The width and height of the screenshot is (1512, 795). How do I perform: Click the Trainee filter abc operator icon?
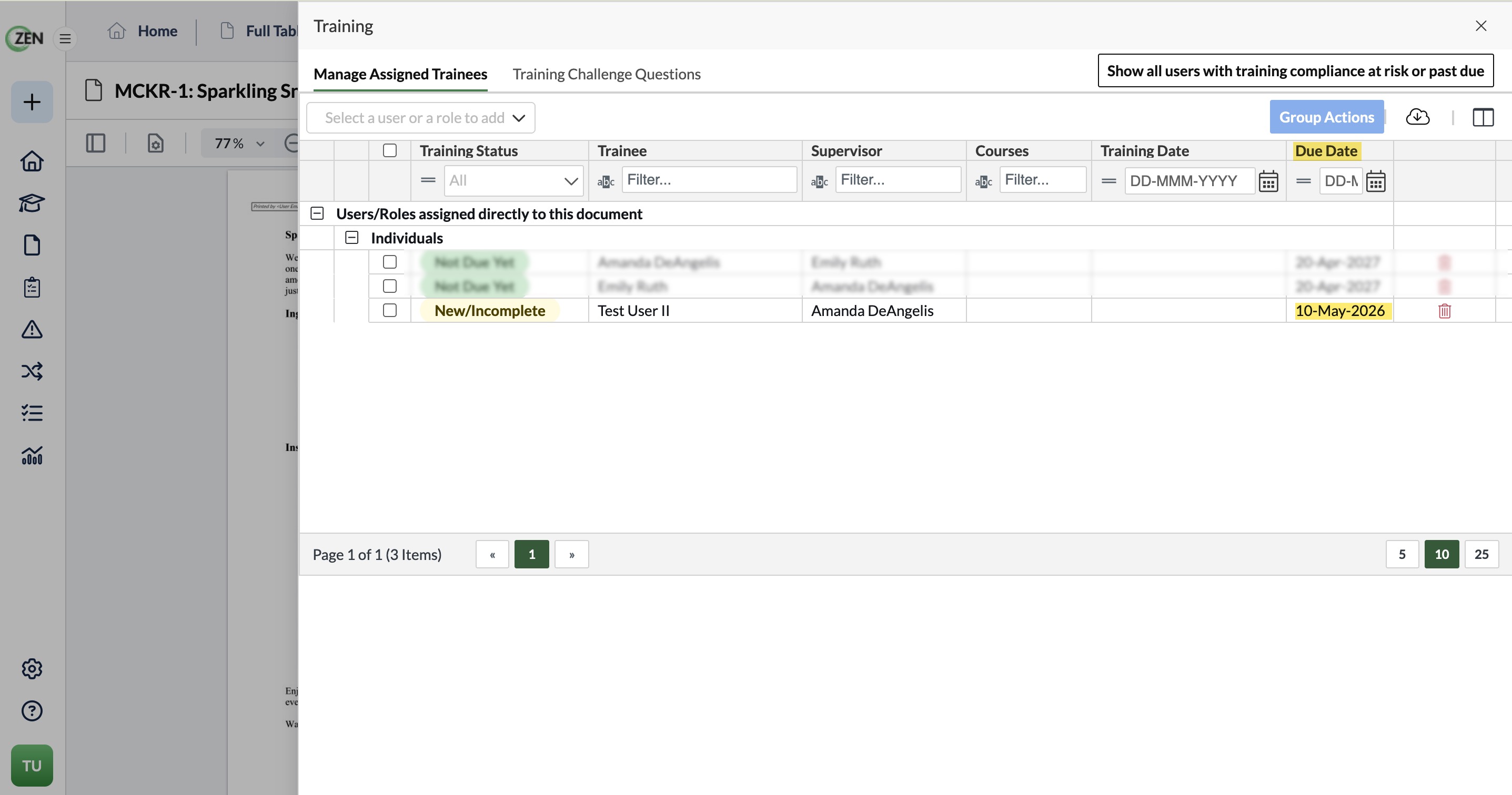click(606, 182)
